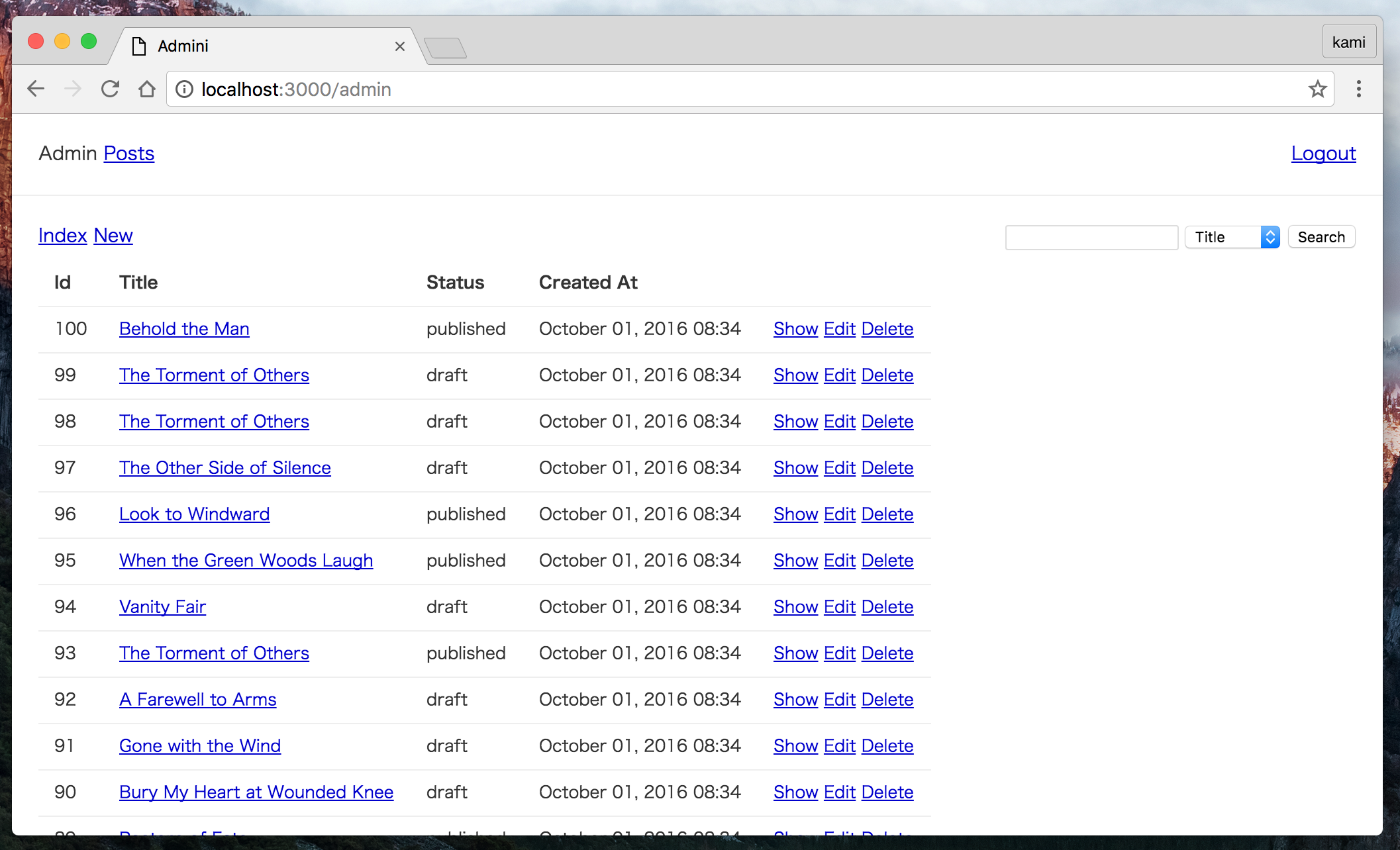Focus the search text field
The height and width of the screenshot is (850, 1400).
coord(1091,237)
